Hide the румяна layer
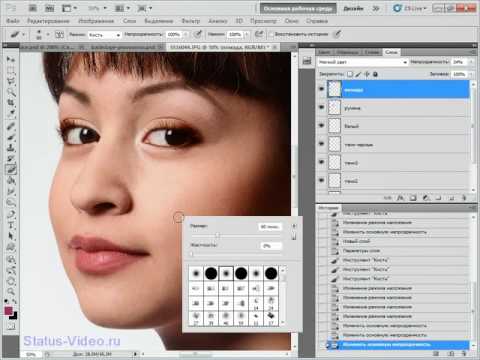 (321, 107)
